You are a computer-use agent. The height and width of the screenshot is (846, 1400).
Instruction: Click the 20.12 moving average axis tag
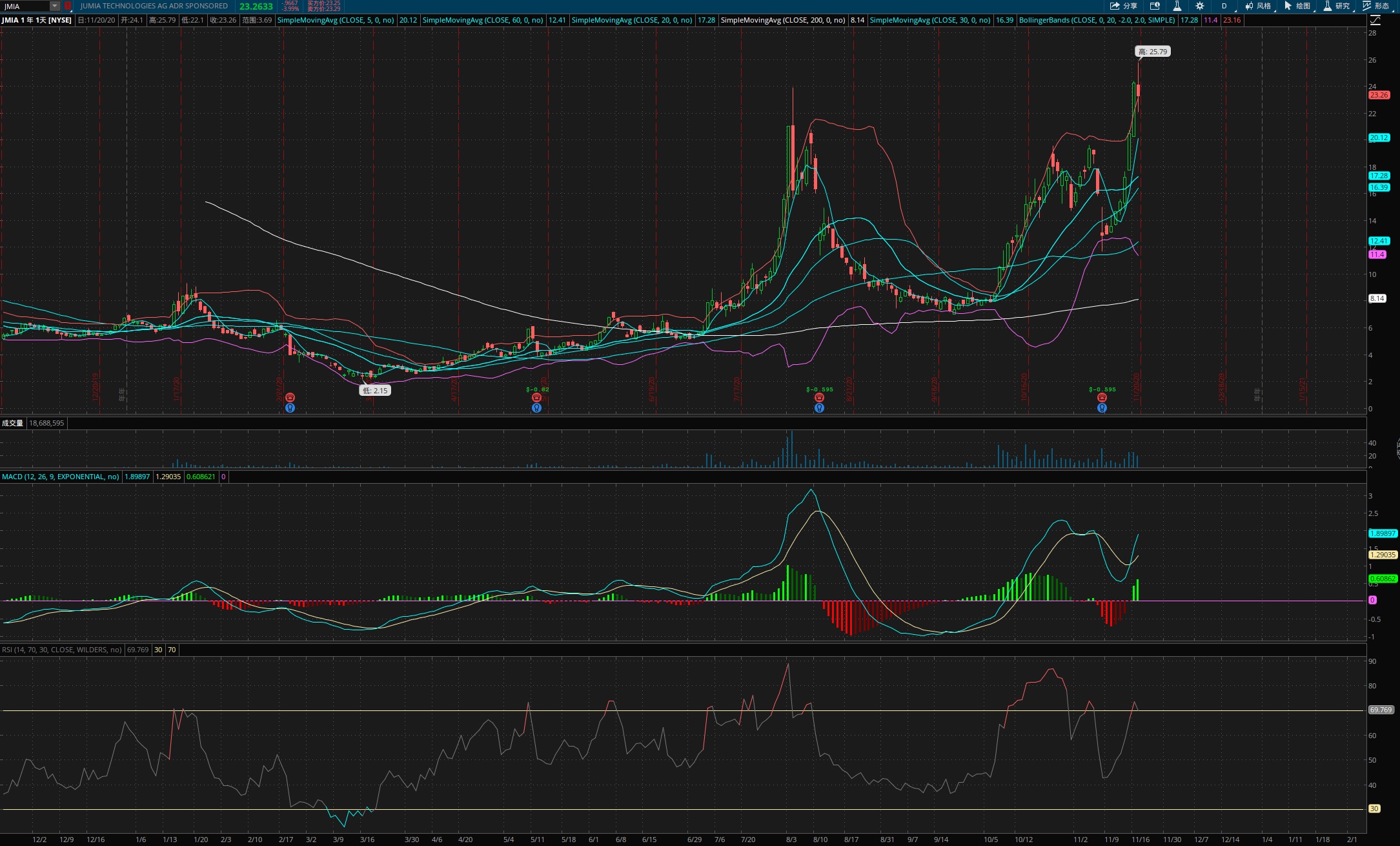point(1379,138)
